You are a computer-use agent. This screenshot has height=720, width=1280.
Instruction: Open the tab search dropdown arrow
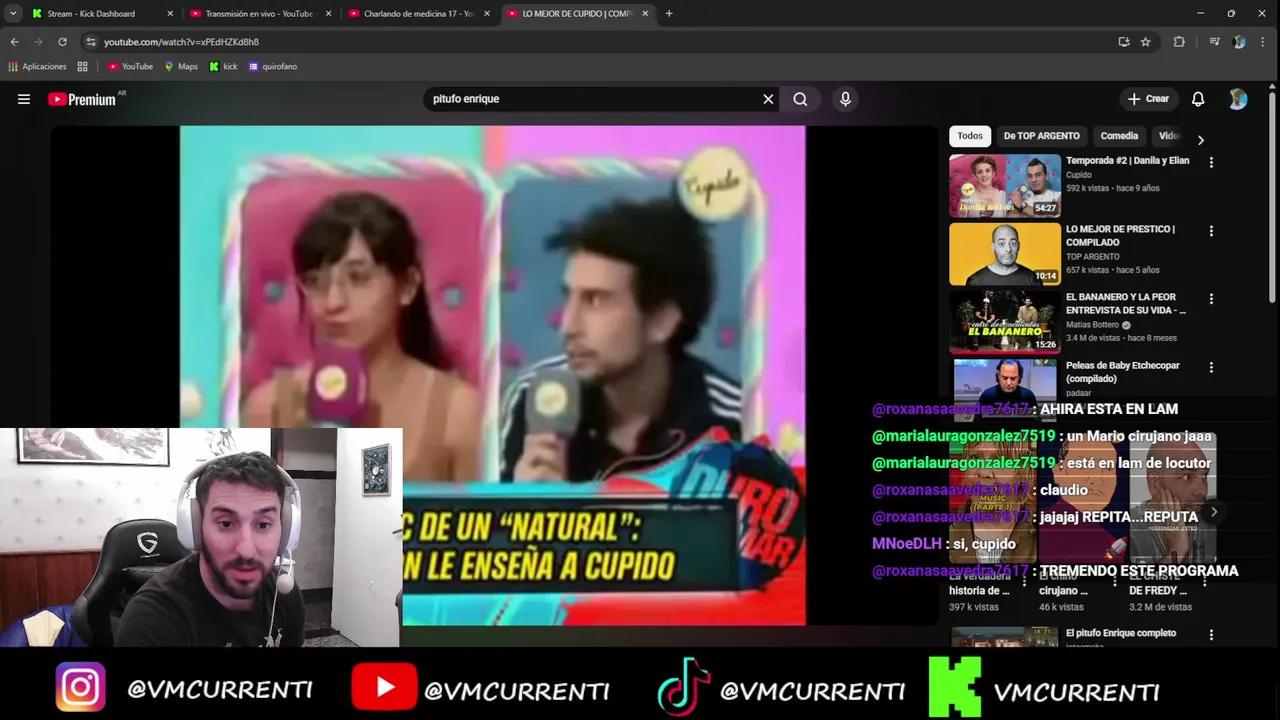(13, 14)
